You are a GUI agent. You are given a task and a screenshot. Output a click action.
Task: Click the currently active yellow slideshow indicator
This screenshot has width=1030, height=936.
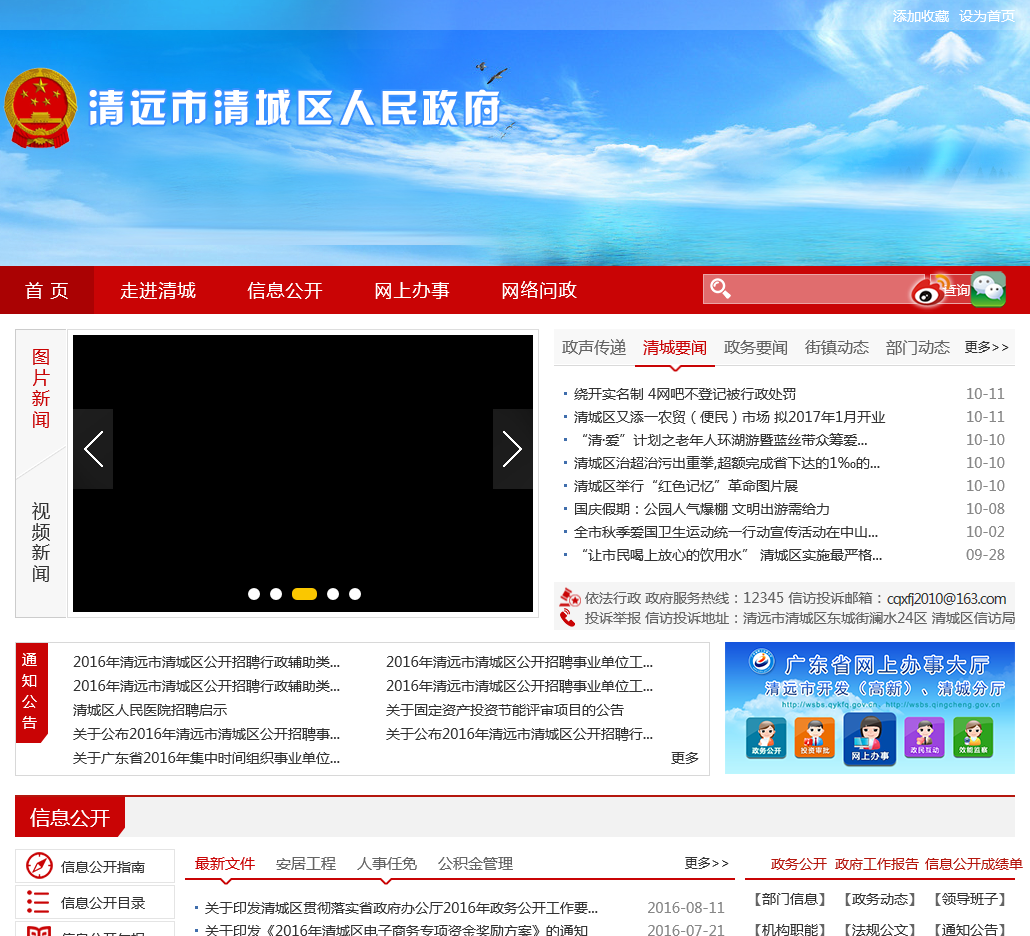pyautogui.click(x=304, y=594)
